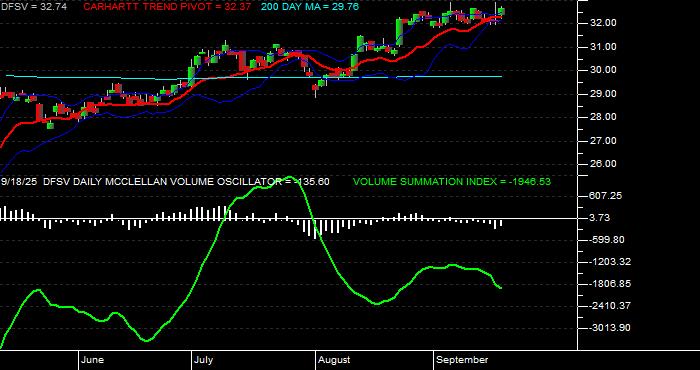Click the DFSV = 32.74 price label

coord(34,7)
